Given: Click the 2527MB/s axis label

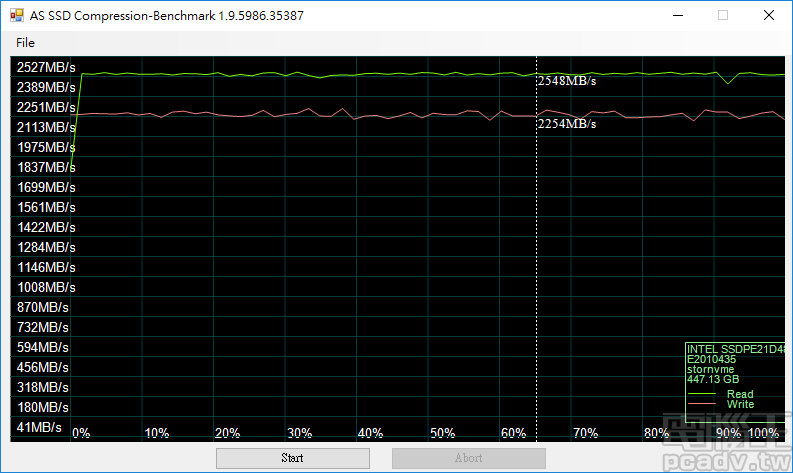Looking at the screenshot, I should point(46,67).
